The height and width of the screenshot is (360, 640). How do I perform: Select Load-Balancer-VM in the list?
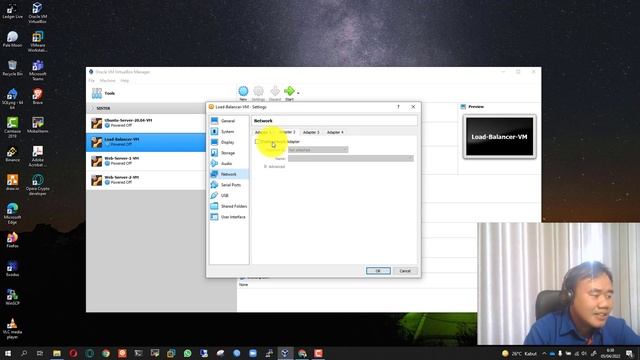(x=146, y=142)
